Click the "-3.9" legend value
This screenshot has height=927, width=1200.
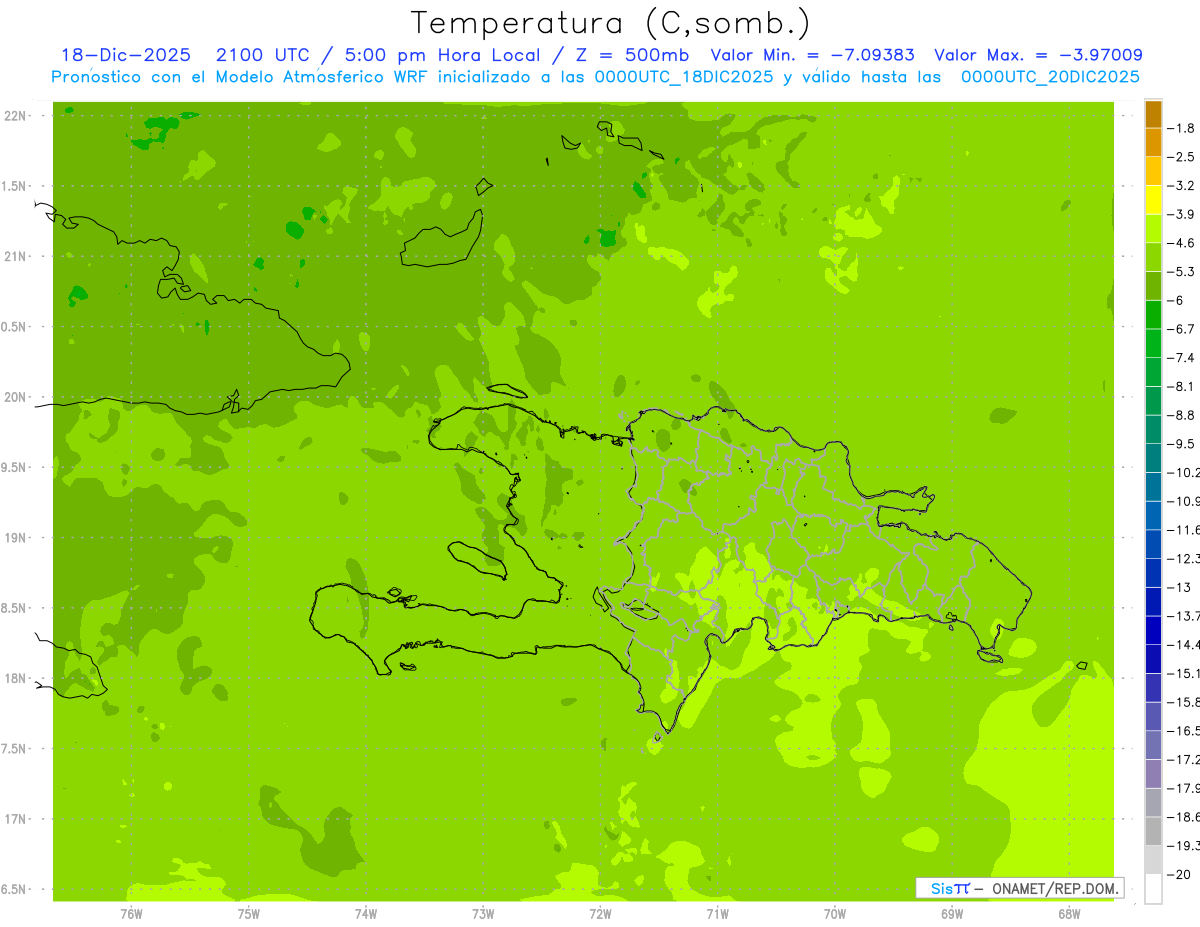pos(1180,214)
